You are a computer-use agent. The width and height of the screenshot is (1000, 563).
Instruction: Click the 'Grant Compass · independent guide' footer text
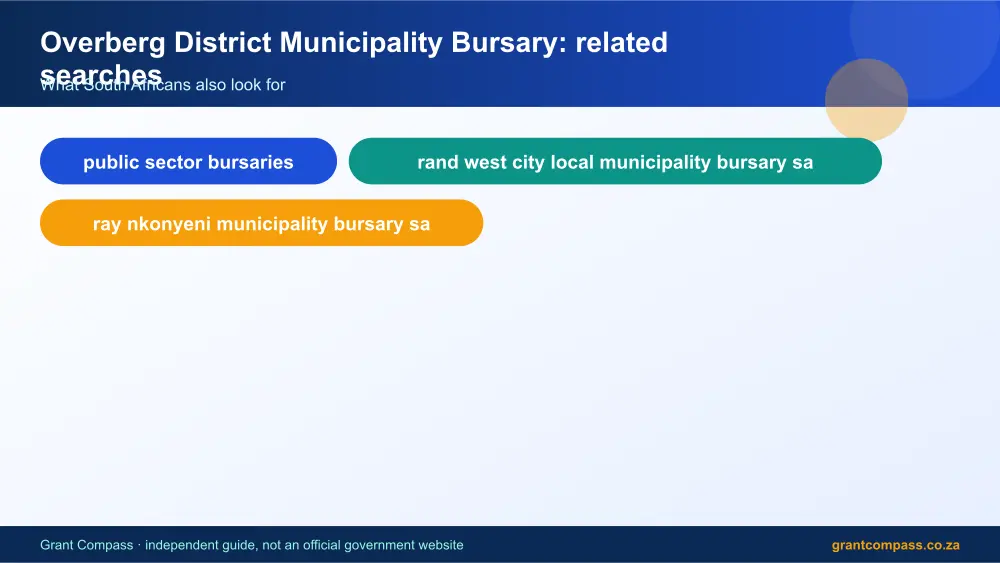point(251,545)
